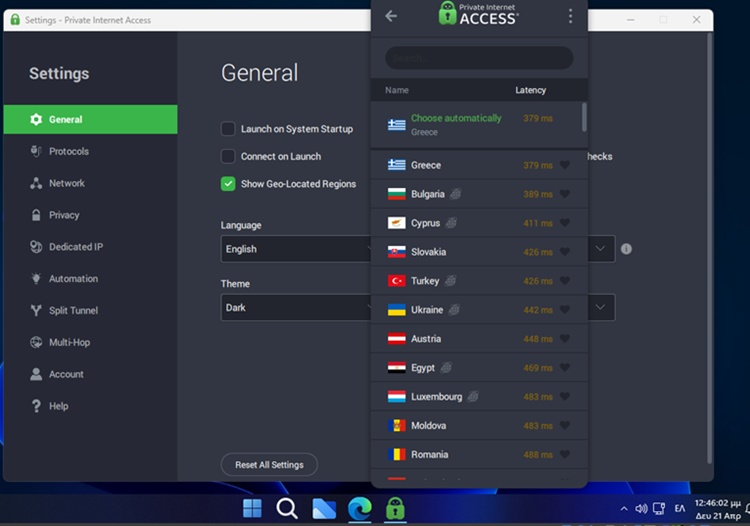Click the Settings window scrollbar
The width and height of the screenshot is (750, 526).
pyautogui.click(x=709, y=248)
